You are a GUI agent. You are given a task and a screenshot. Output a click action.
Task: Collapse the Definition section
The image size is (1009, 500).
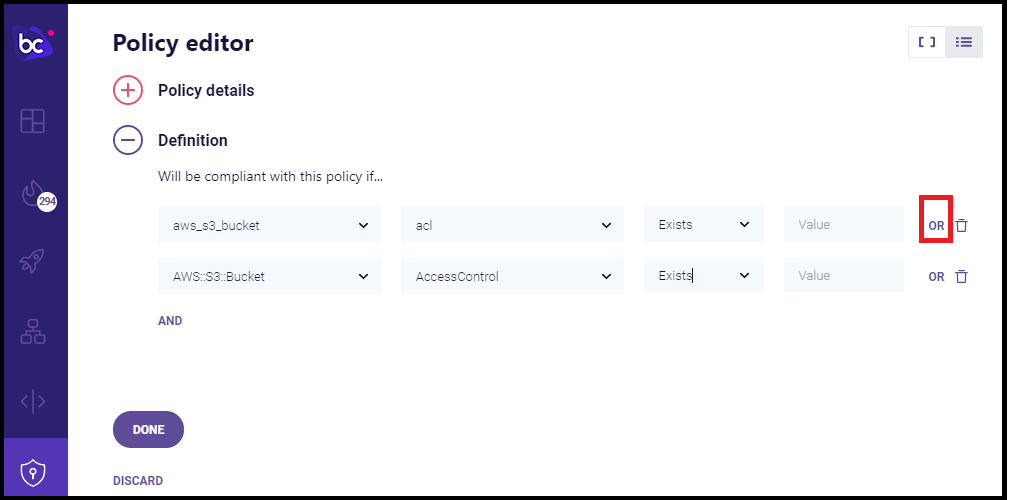[128, 140]
